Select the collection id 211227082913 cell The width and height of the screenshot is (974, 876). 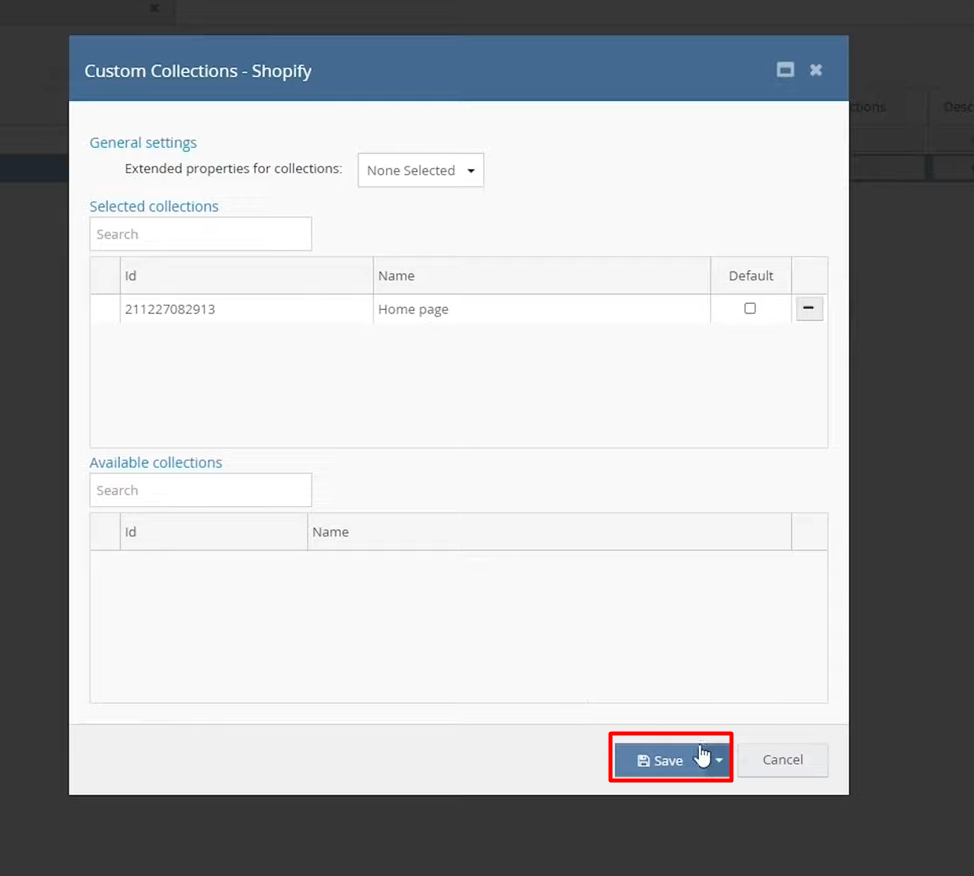coord(247,309)
